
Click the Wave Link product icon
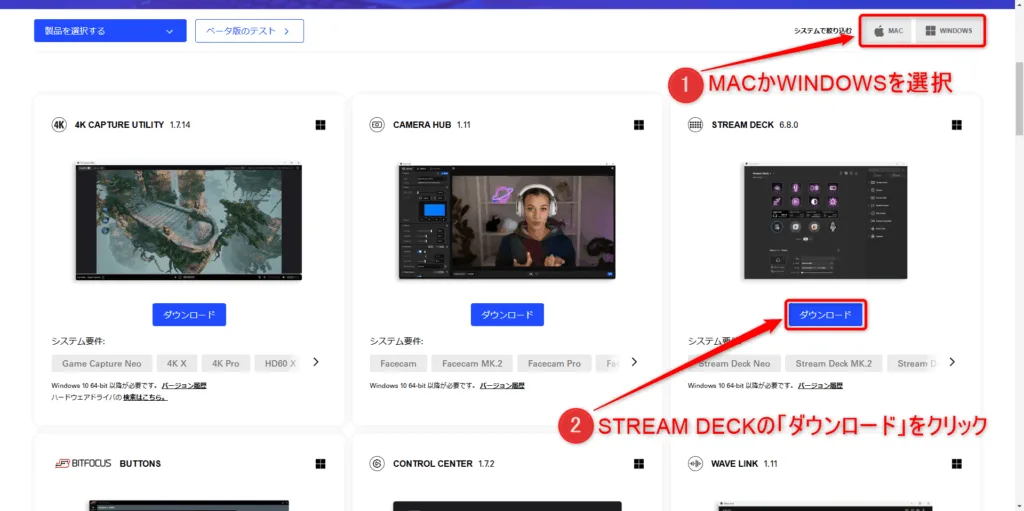point(696,463)
